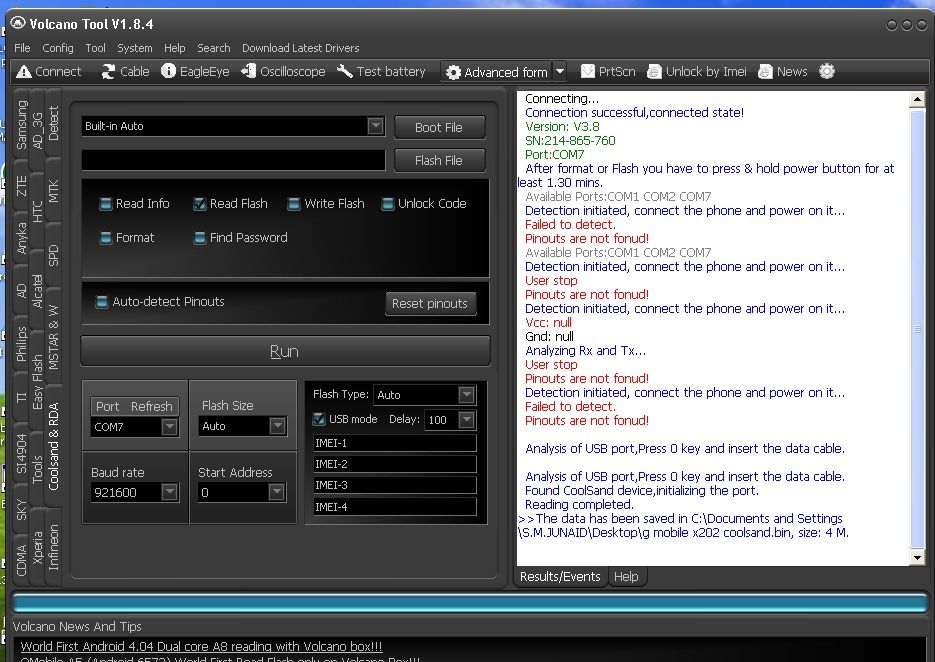Select the Philips side tab
Image resolution: width=935 pixels, height=662 pixels.
pos(21,344)
